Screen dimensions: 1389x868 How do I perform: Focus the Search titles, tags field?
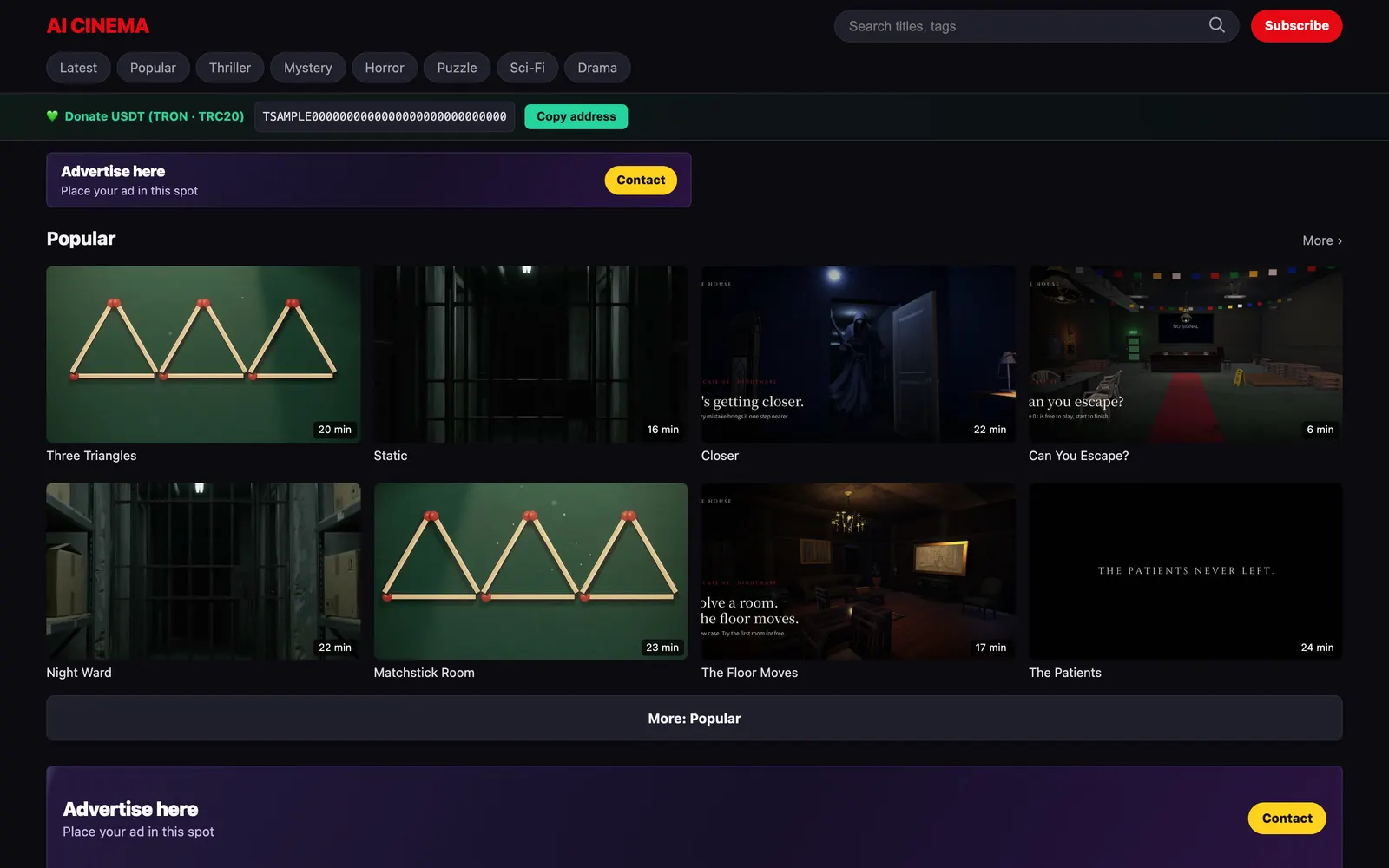click(1036, 26)
